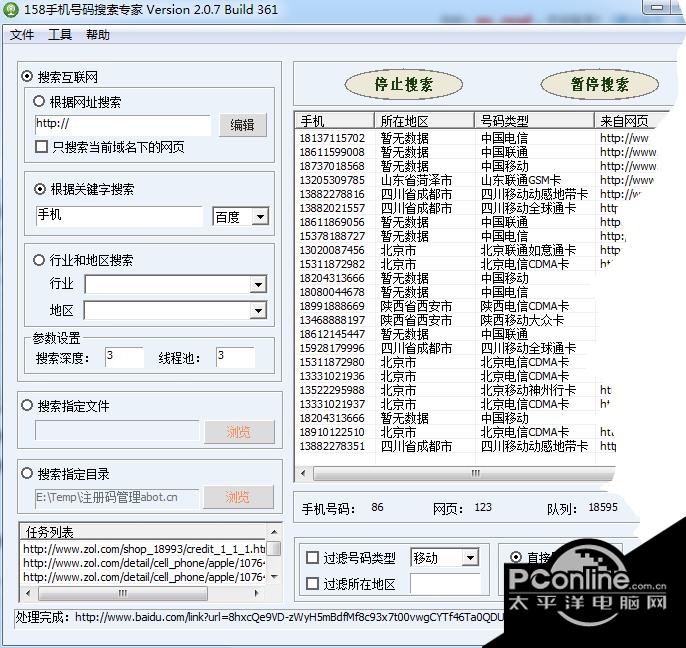This screenshot has height=648, width=686.
Task: Select the credit_1_1_1 task list URL
Action: (x=144, y=549)
